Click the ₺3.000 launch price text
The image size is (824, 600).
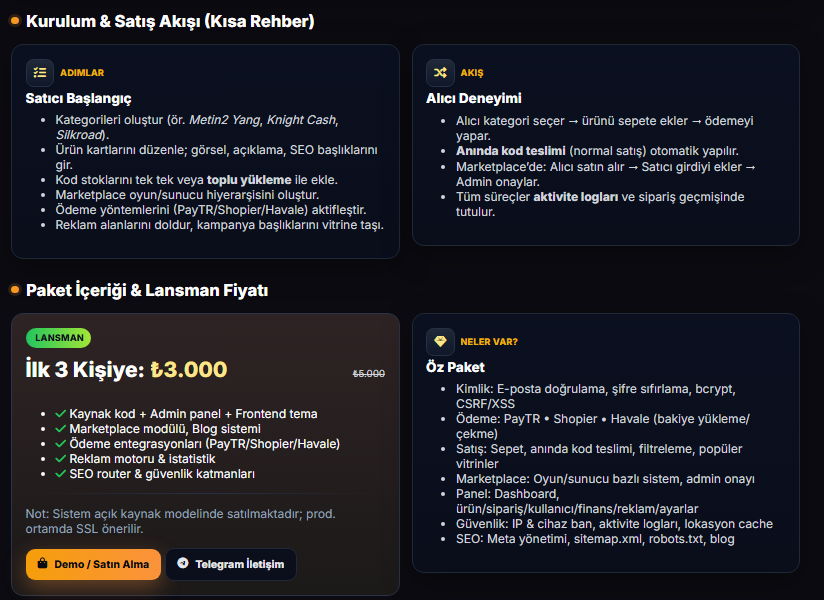[x=189, y=369]
